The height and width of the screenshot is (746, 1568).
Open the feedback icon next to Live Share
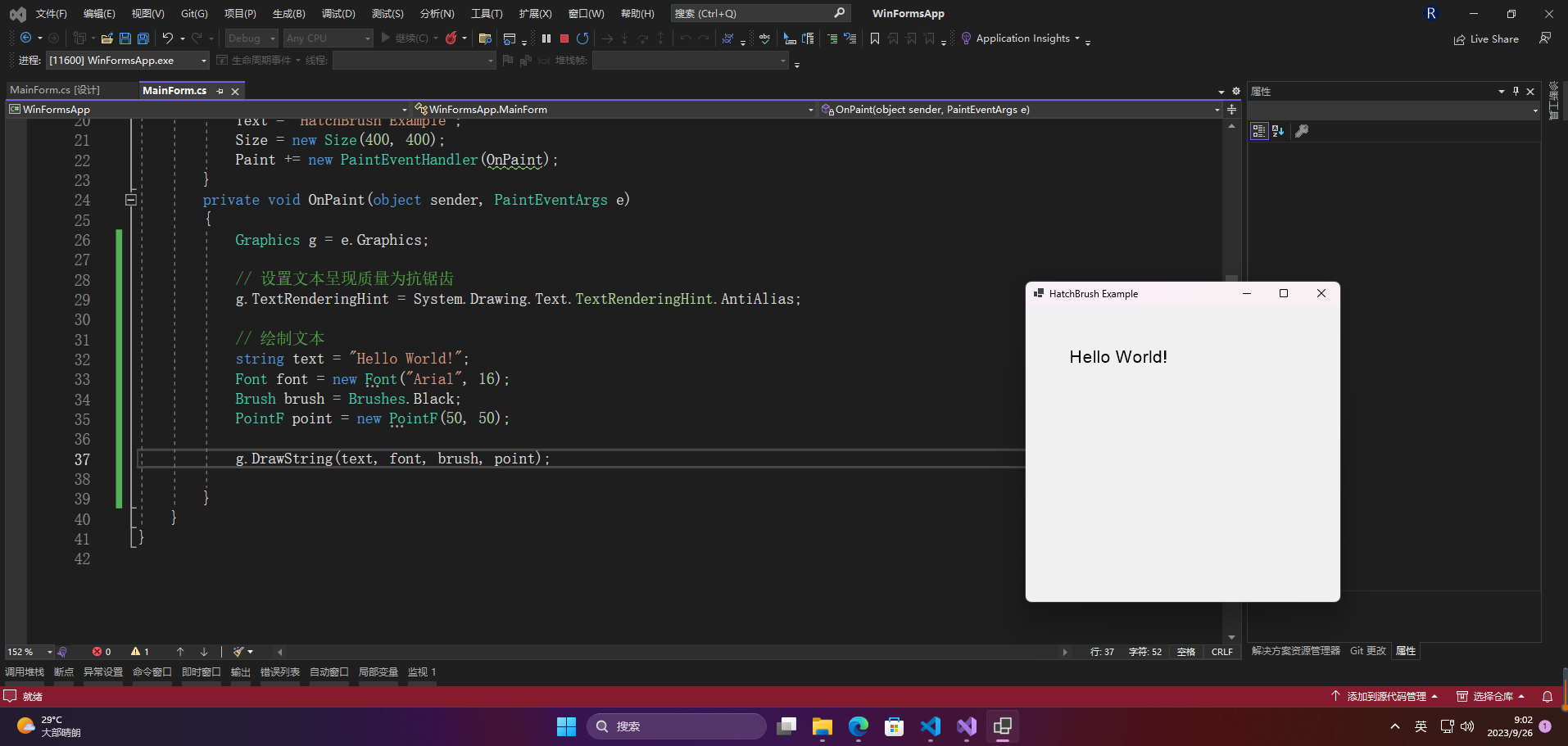pyautogui.click(x=1545, y=38)
